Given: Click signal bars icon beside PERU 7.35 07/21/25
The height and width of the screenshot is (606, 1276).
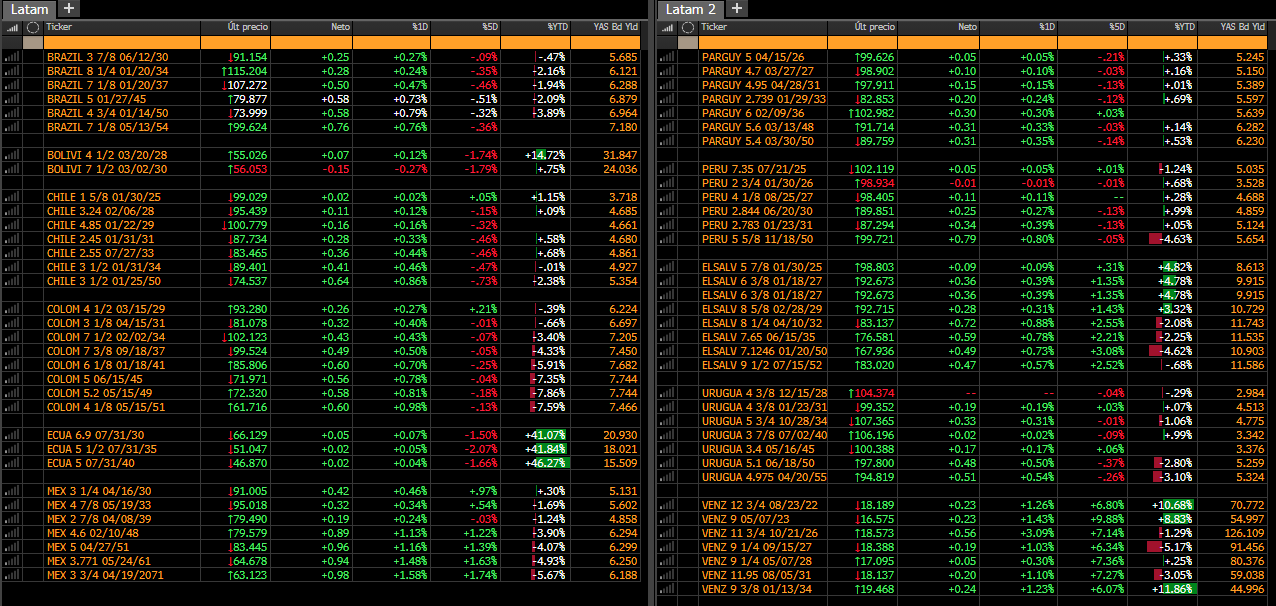Looking at the screenshot, I should [667, 169].
